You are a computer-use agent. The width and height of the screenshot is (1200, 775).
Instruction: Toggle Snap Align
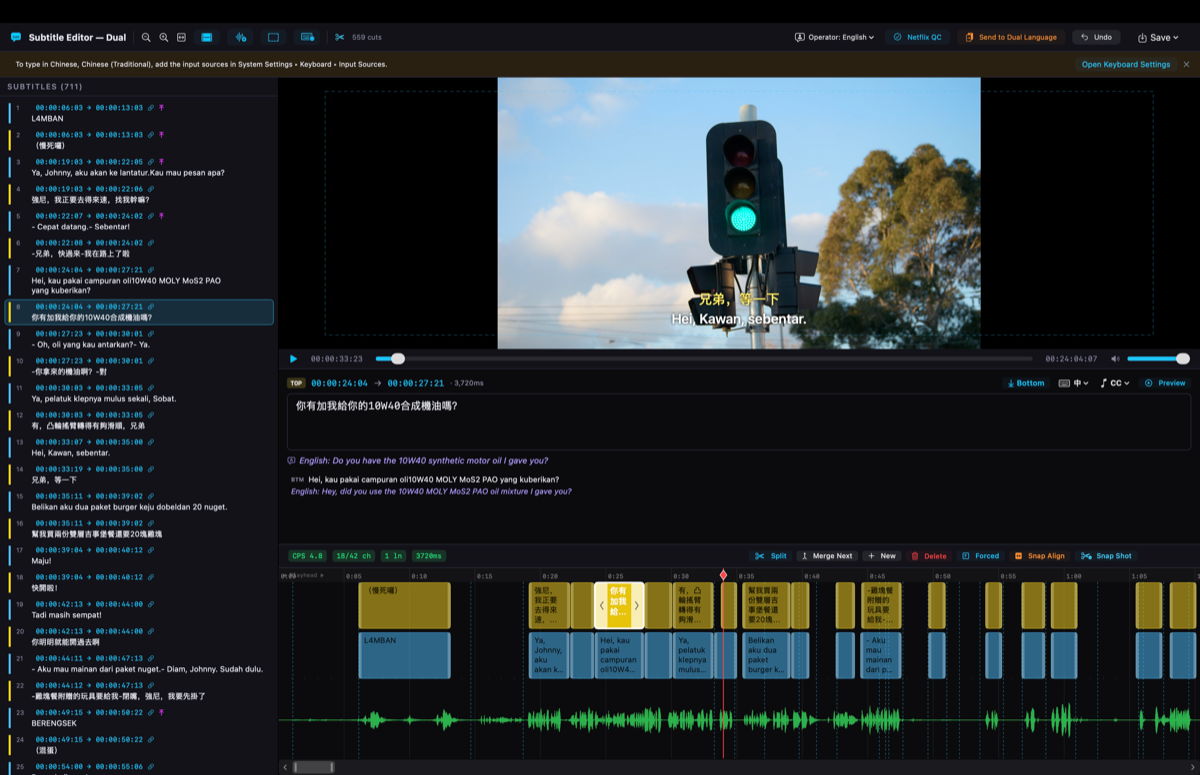[1040, 556]
